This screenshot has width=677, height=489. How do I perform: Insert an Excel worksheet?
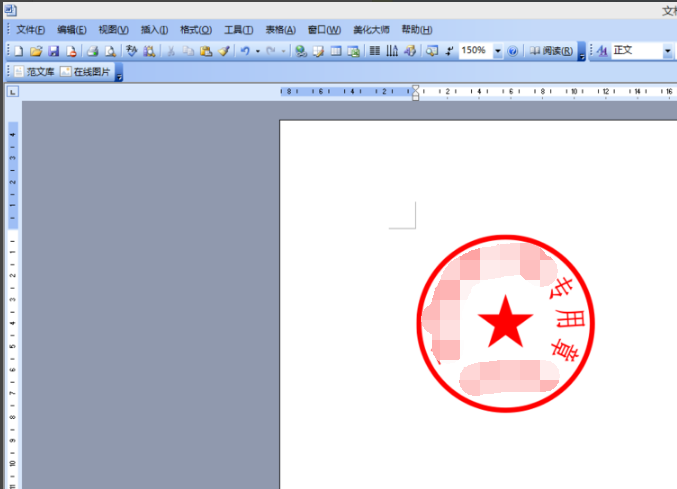pos(354,51)
